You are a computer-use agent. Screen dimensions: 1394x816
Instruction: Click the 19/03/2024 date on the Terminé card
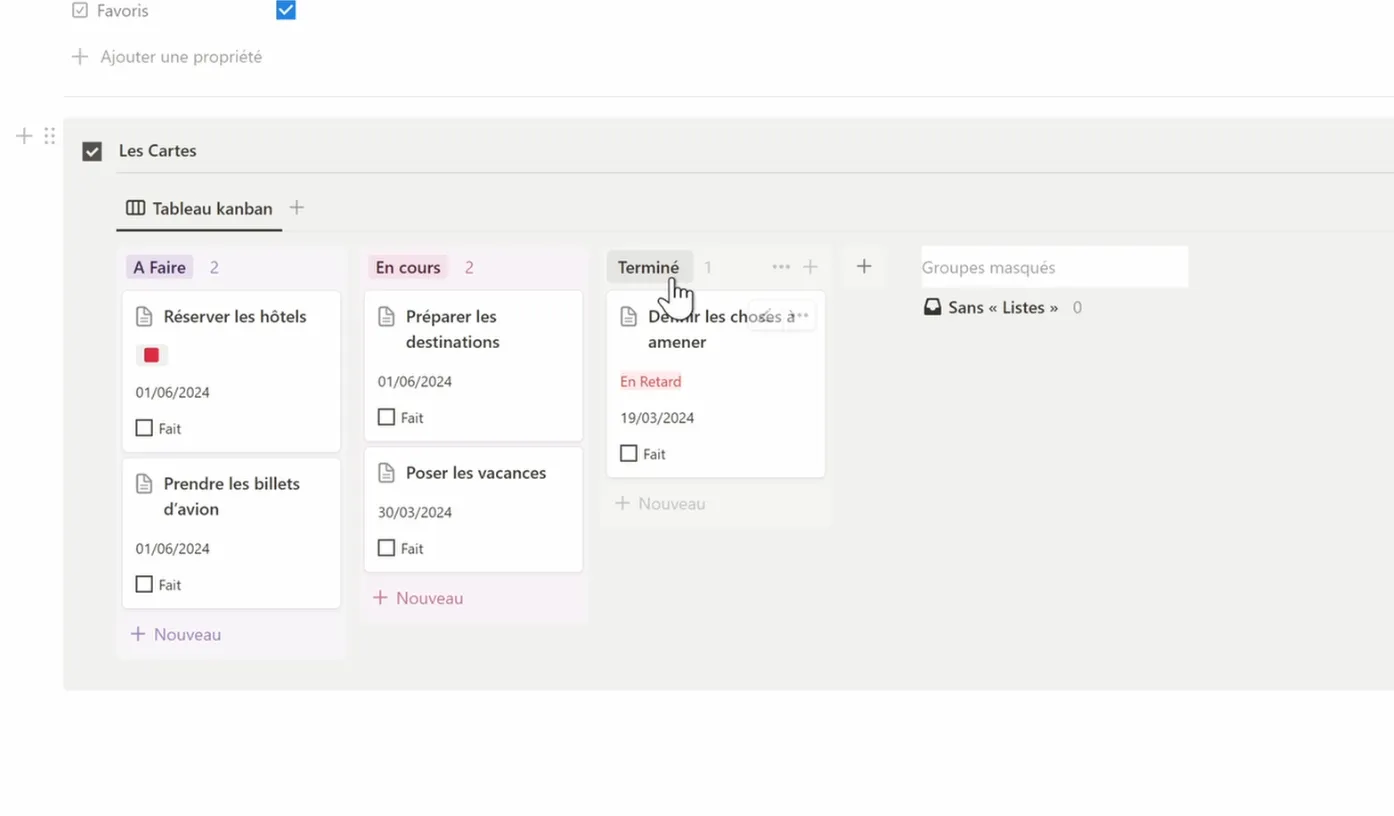[x=657, y=418]
